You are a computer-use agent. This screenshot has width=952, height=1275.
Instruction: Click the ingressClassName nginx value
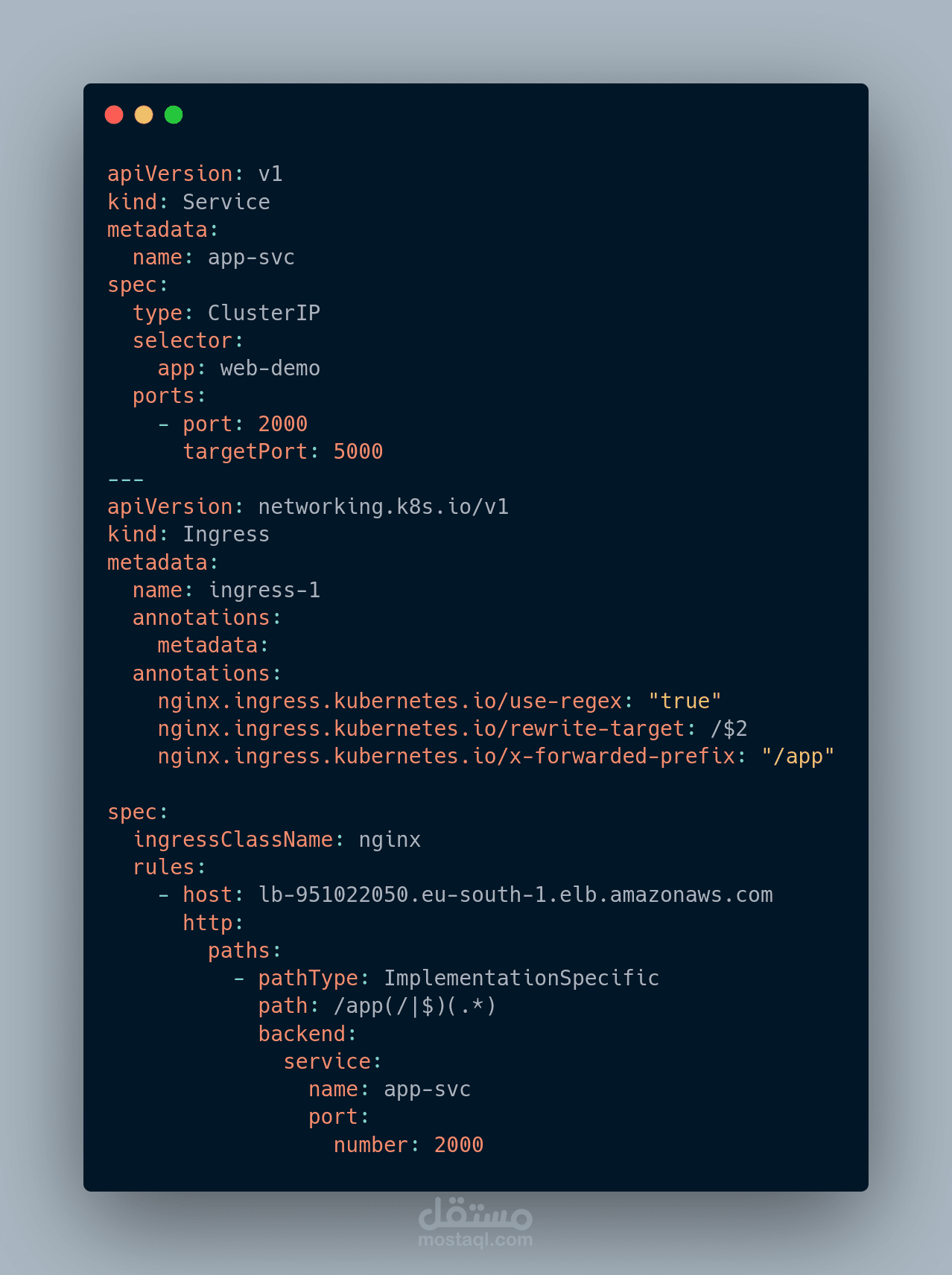point(390,840)
